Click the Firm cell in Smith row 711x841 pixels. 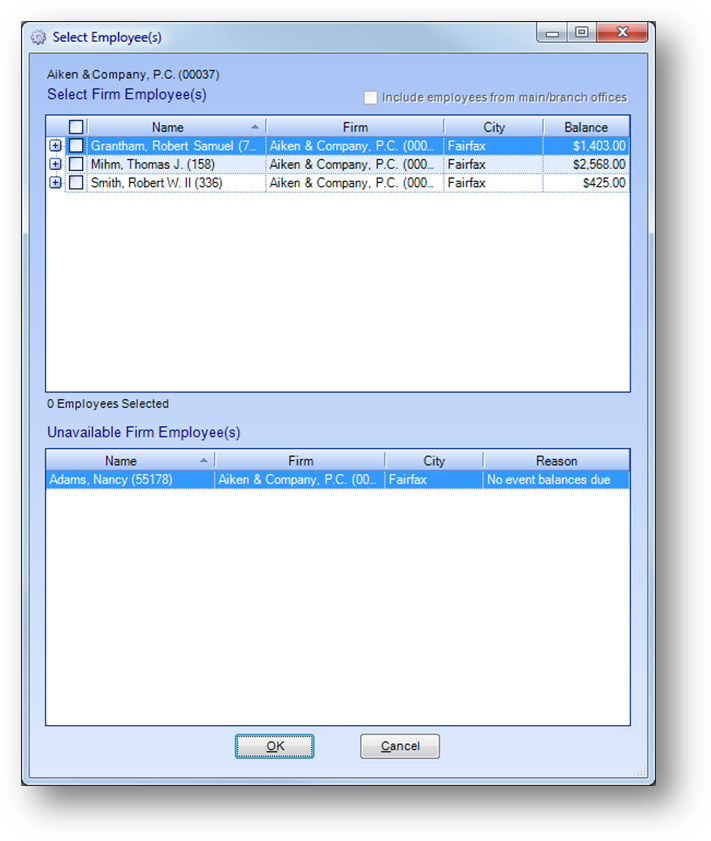(x=354, y=183)
